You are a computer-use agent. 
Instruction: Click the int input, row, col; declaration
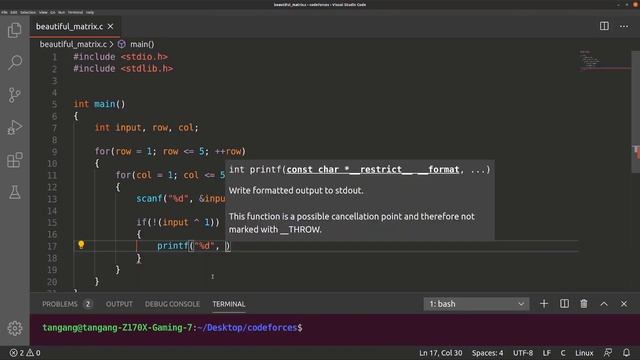click(147, 128)
